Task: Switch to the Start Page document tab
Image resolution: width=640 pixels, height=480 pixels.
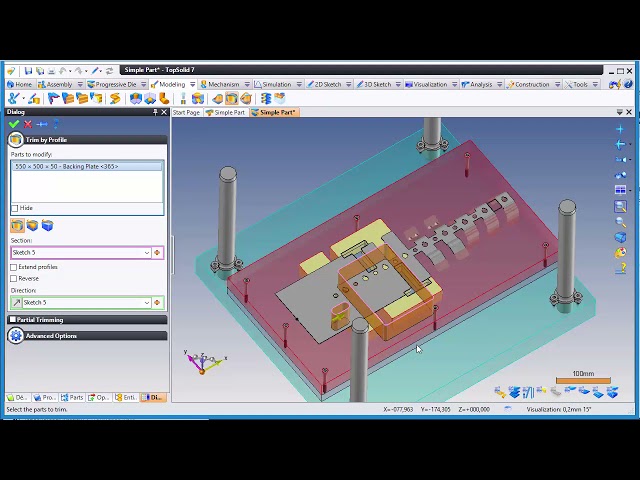Action: pyautogui.click(x=186, y=113)
